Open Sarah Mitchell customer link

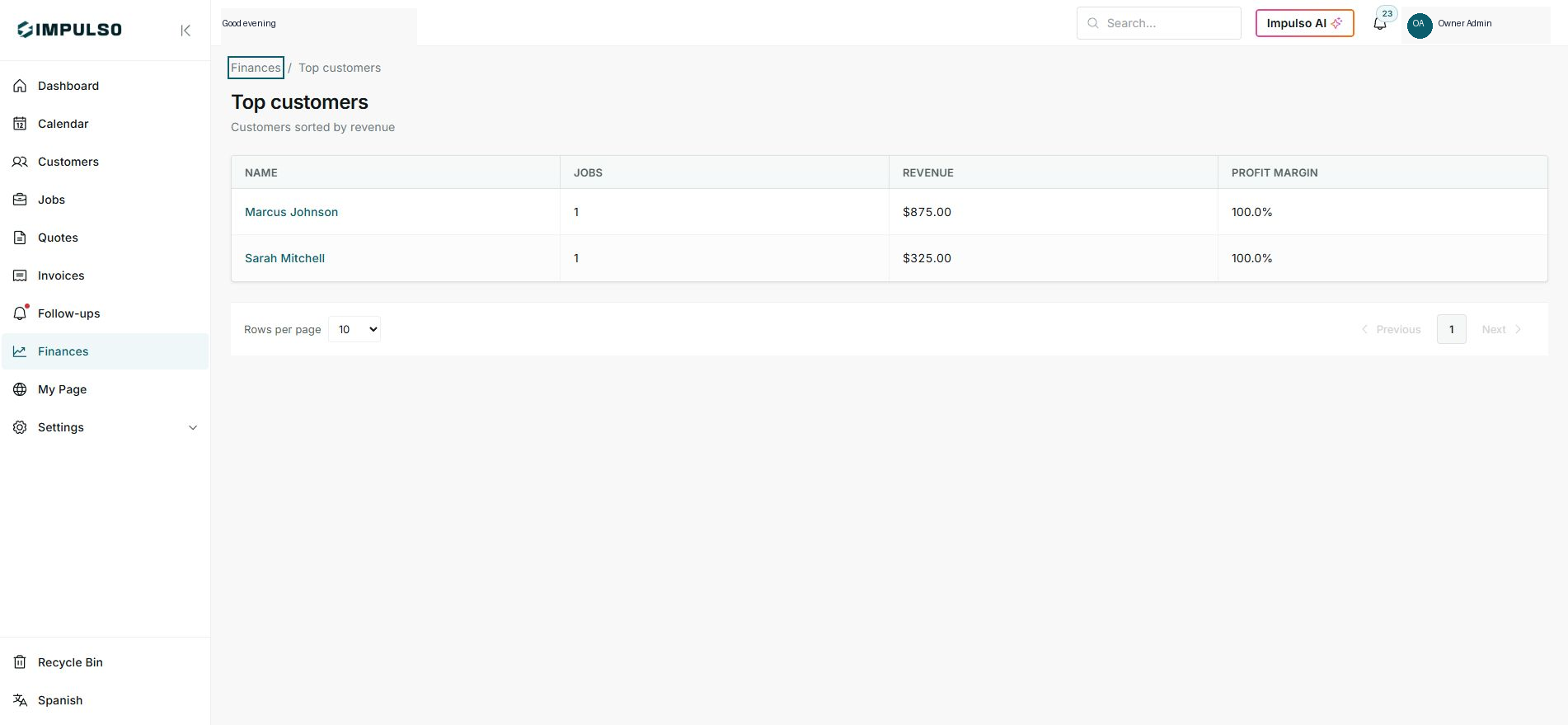[x=284, y=258]
